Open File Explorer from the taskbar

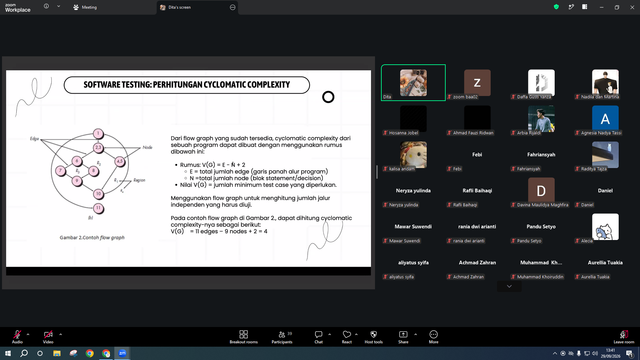click(57, 353)
